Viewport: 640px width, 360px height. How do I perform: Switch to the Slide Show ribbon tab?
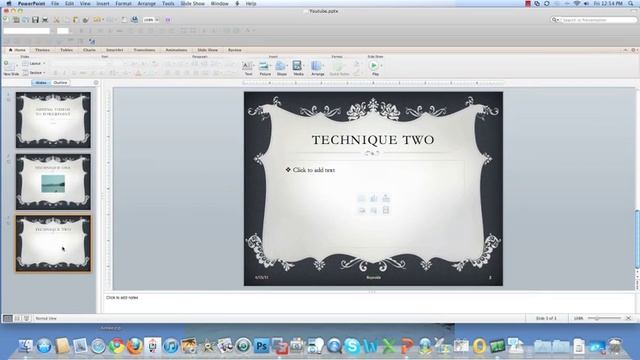[208, 50]
